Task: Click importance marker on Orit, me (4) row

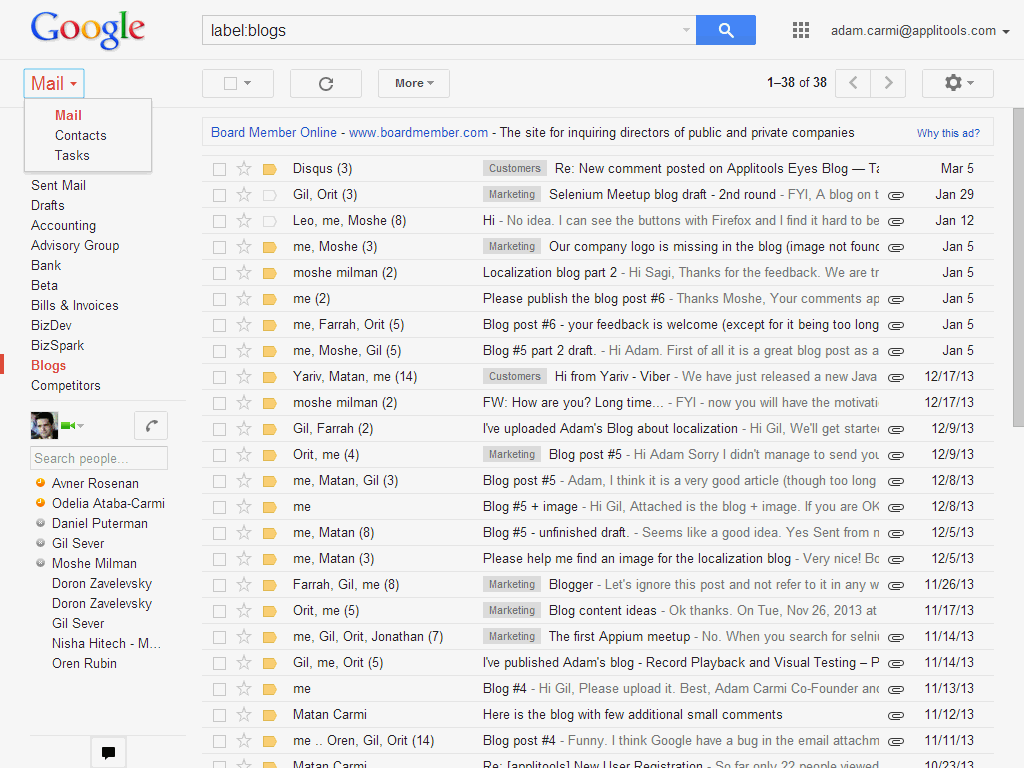Action: coord(269,455)
